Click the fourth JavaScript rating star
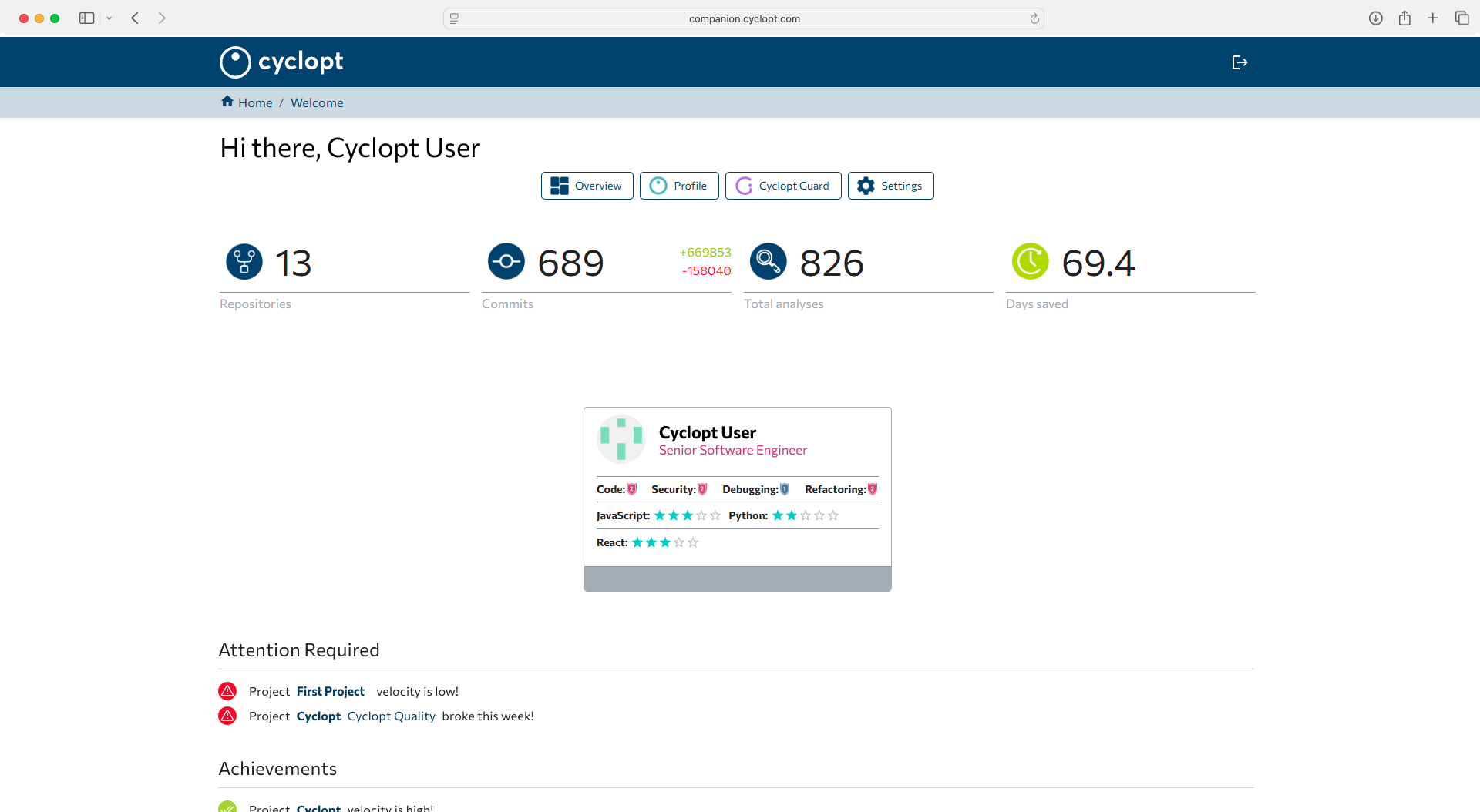1480x812 pixels. (x=701, y=515)
